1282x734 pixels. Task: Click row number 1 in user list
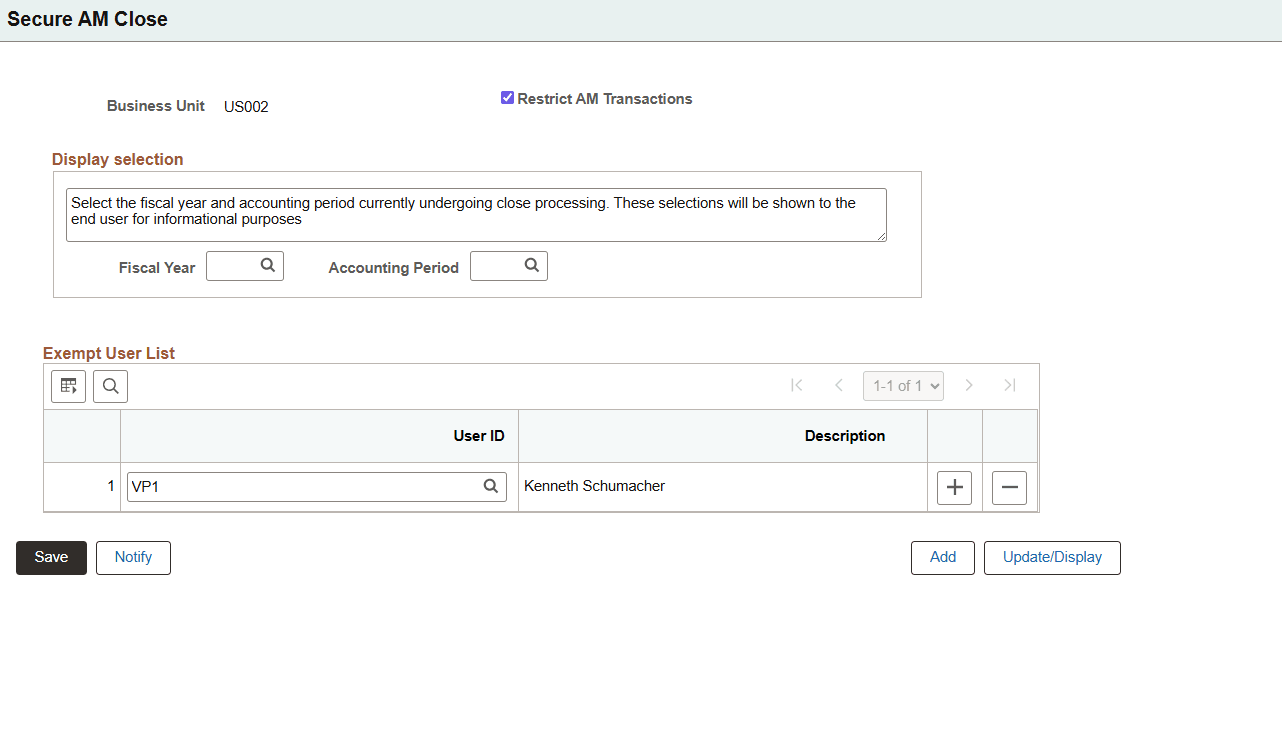111,486
